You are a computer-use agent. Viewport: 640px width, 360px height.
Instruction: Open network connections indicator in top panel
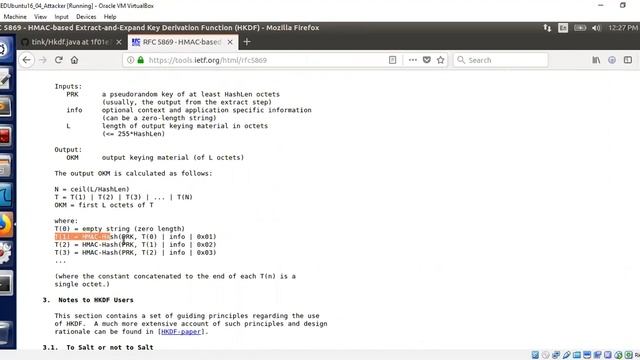click(x=547, y=28)
